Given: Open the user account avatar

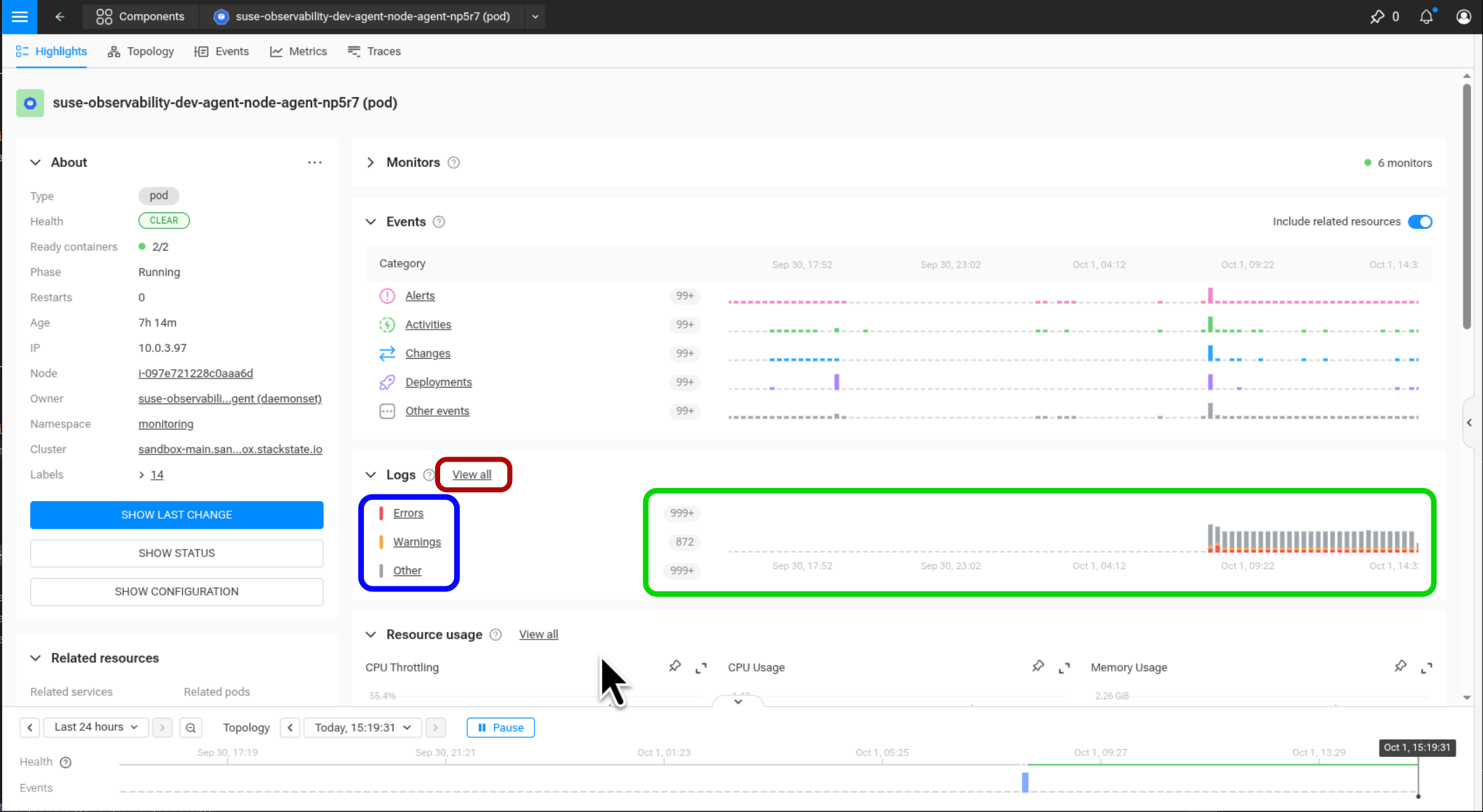Looking at the screenshot, I should pos(1463,17).
